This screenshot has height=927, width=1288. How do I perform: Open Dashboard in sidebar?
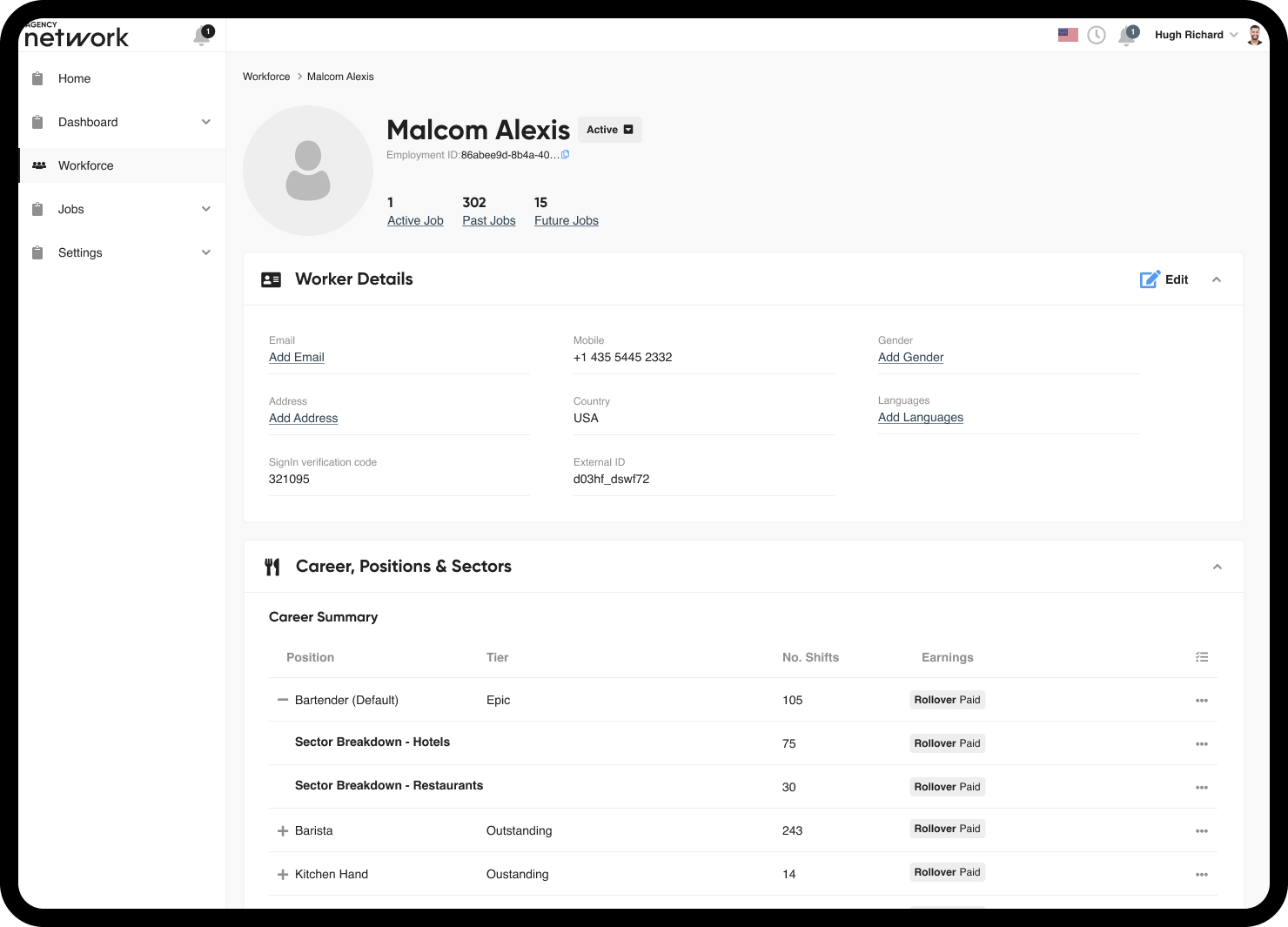(x=122, y=122)
